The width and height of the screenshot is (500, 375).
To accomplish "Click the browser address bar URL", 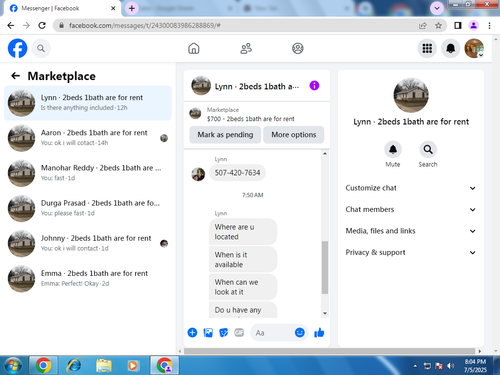I will tap(145, 25).
